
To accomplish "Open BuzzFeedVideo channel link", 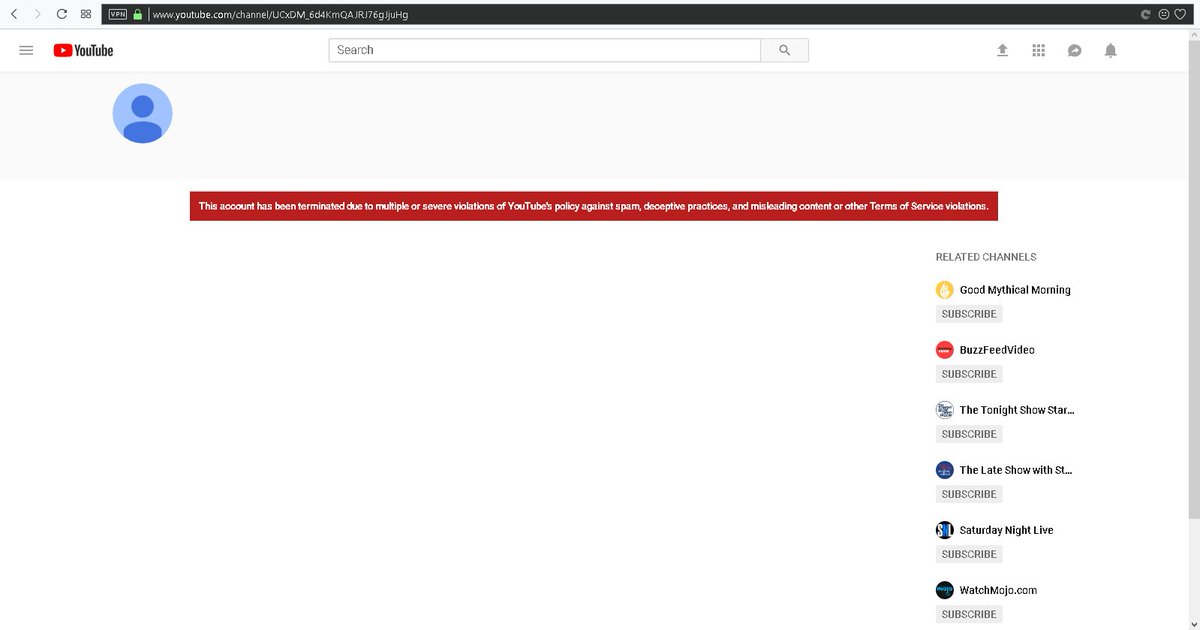I will 997,350.
